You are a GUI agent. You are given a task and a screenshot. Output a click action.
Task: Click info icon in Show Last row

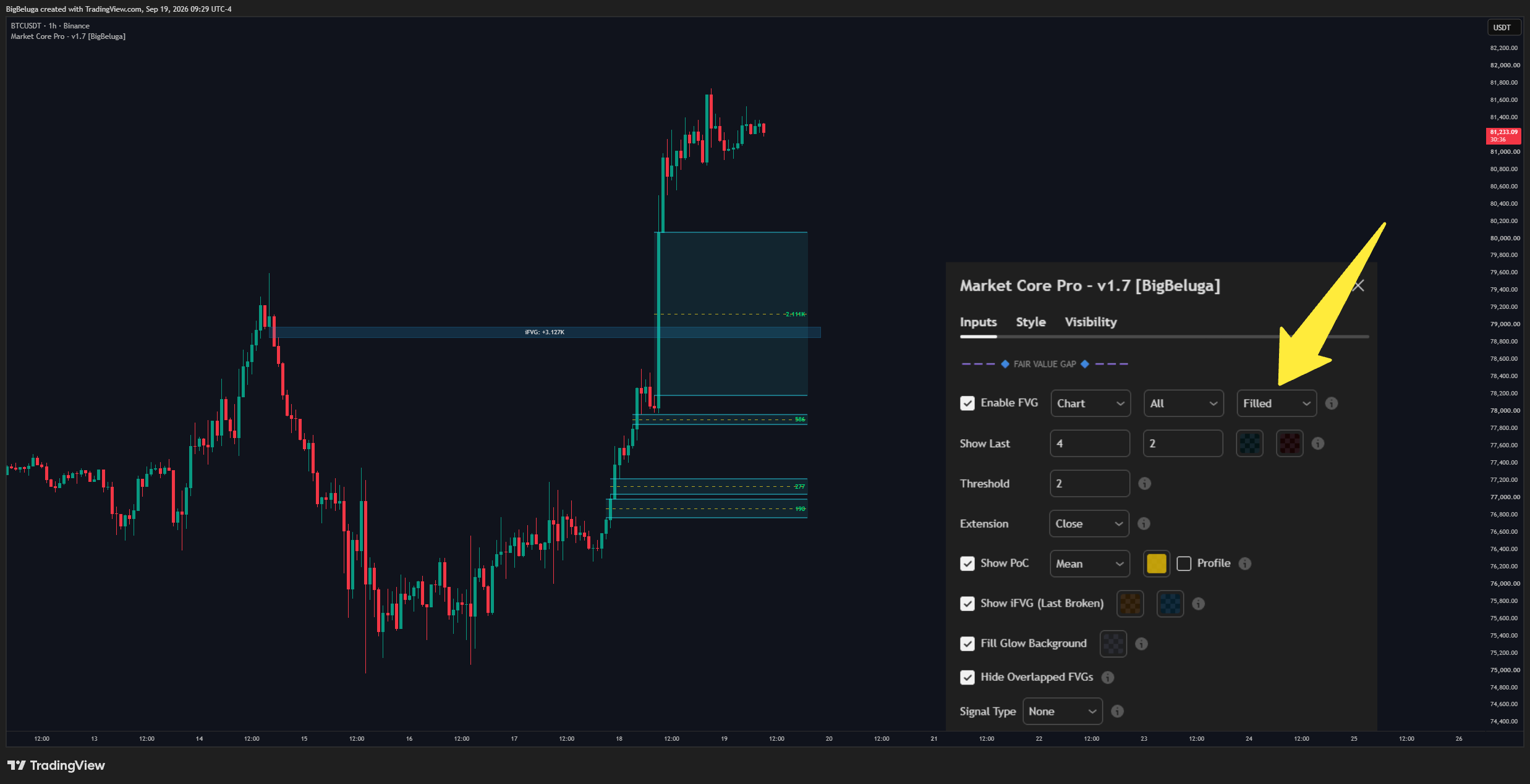pyautogui.click(x=1317, y=444)
